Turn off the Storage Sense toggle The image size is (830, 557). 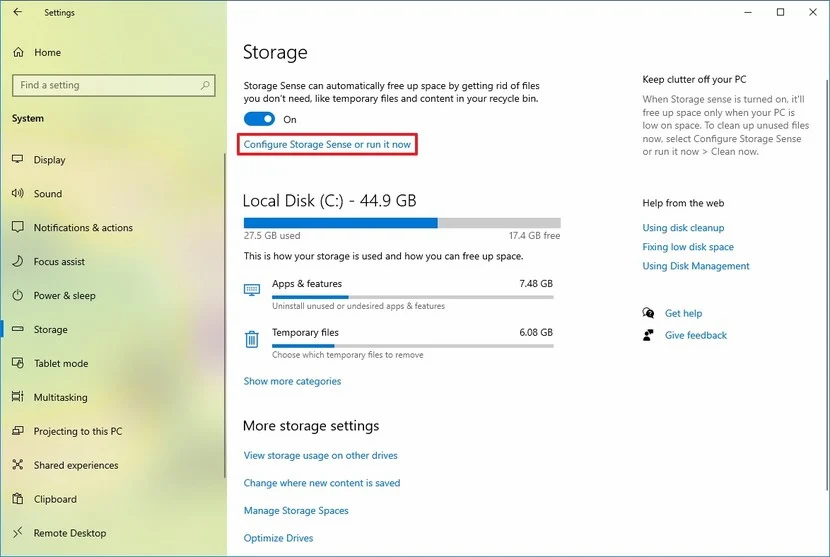click(259, 119)
